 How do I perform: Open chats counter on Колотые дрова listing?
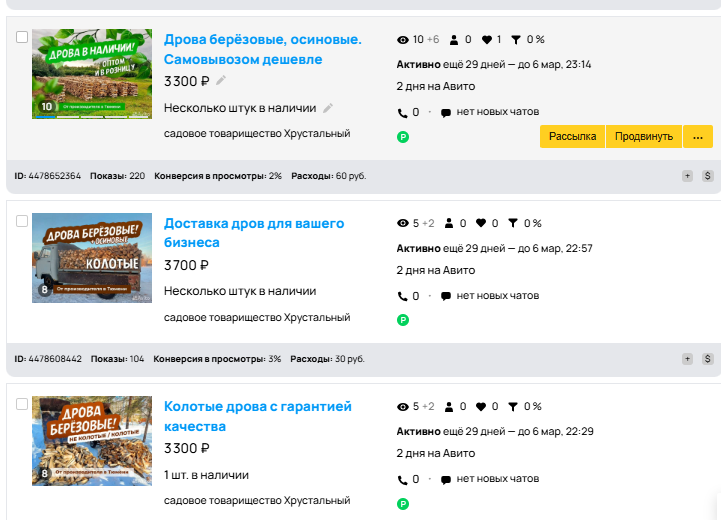(x=490, y=479)
